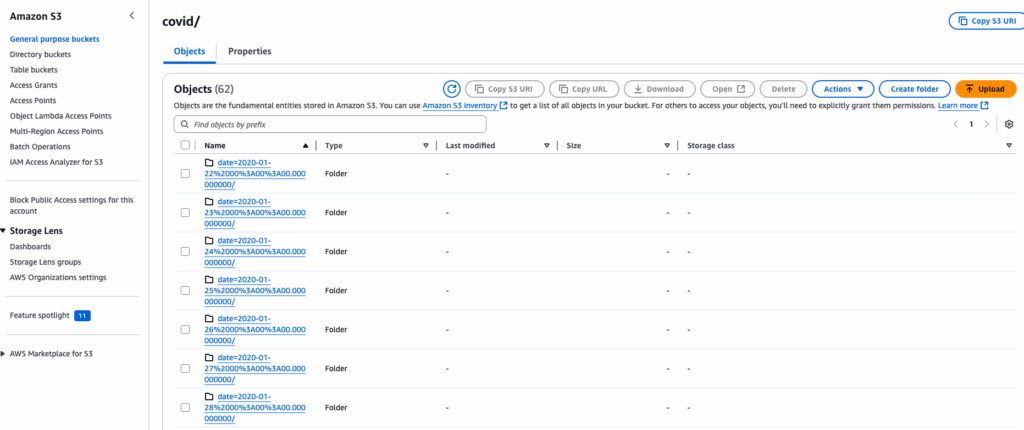
Task: Click folder icon for date=2020-01-26
Action: (209, 318)
